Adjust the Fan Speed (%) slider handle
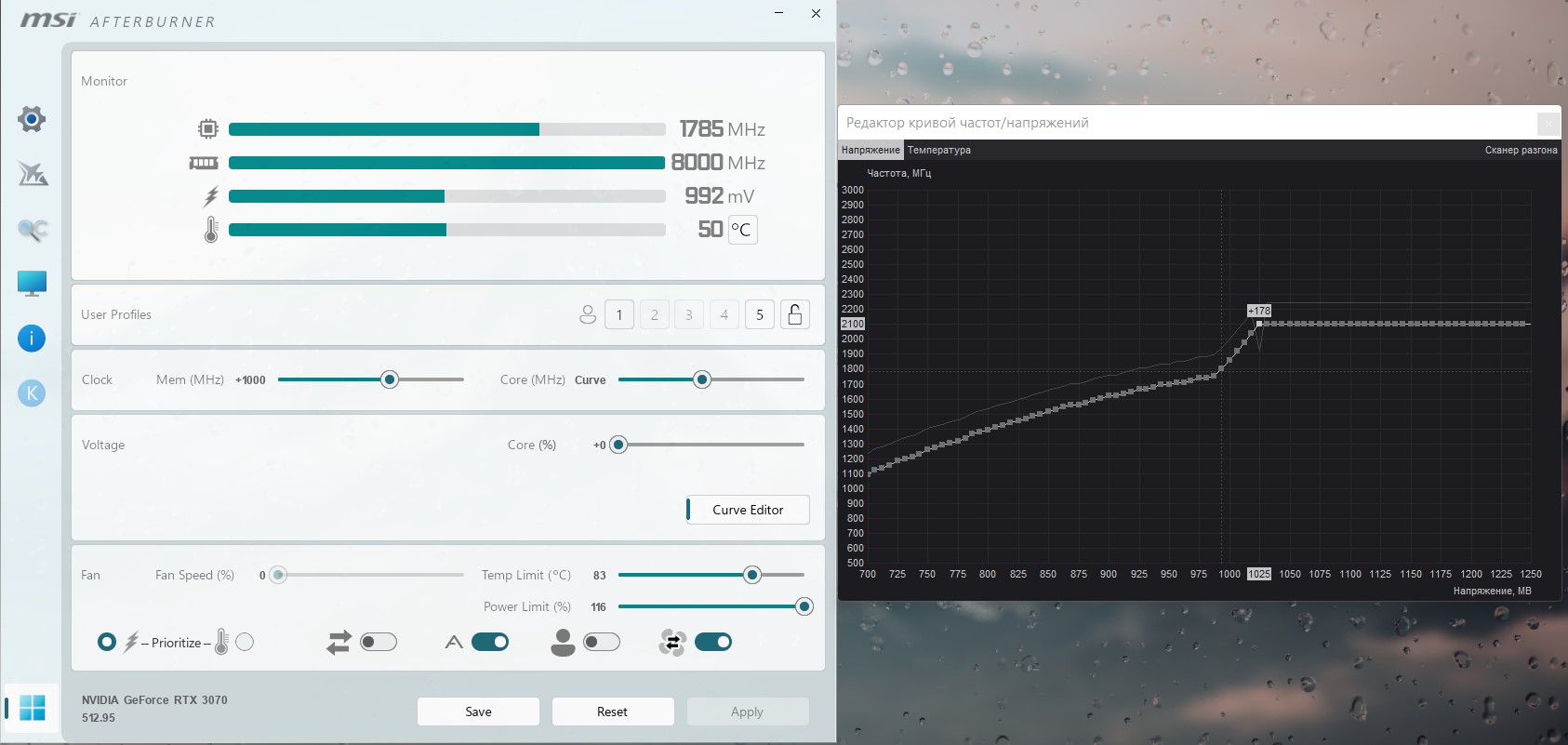 pyautogui.click(x=278, y=575)
